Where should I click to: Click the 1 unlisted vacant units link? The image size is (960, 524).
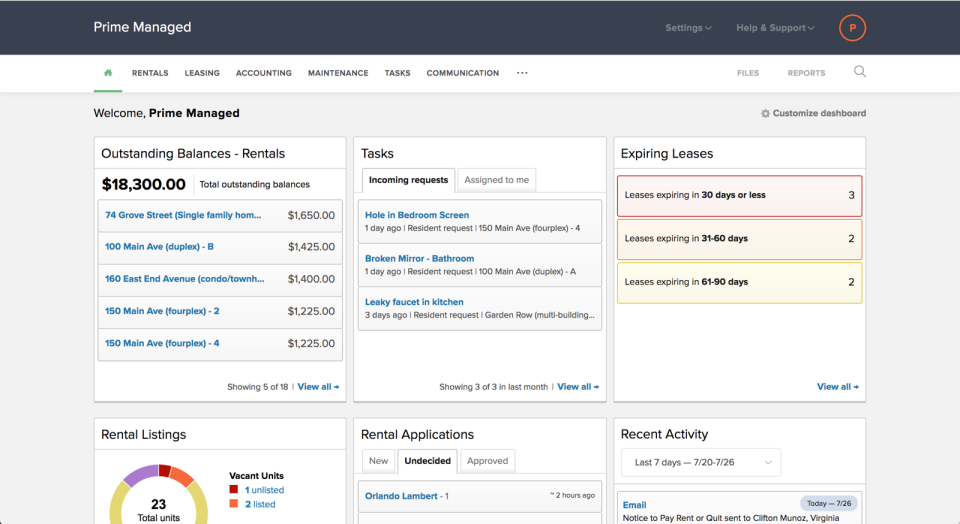(264, 490)
